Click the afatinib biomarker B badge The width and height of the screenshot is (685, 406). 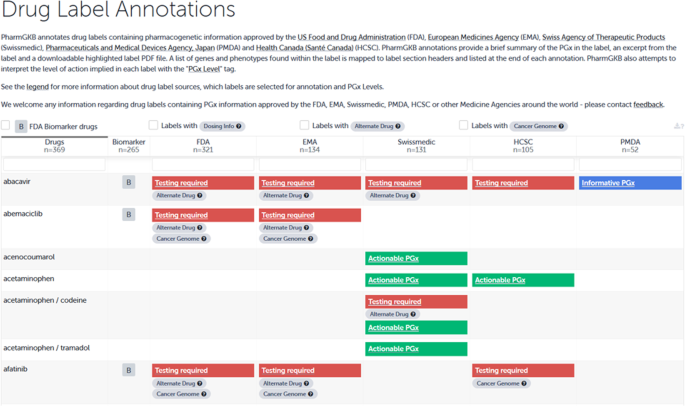[128, 370]
